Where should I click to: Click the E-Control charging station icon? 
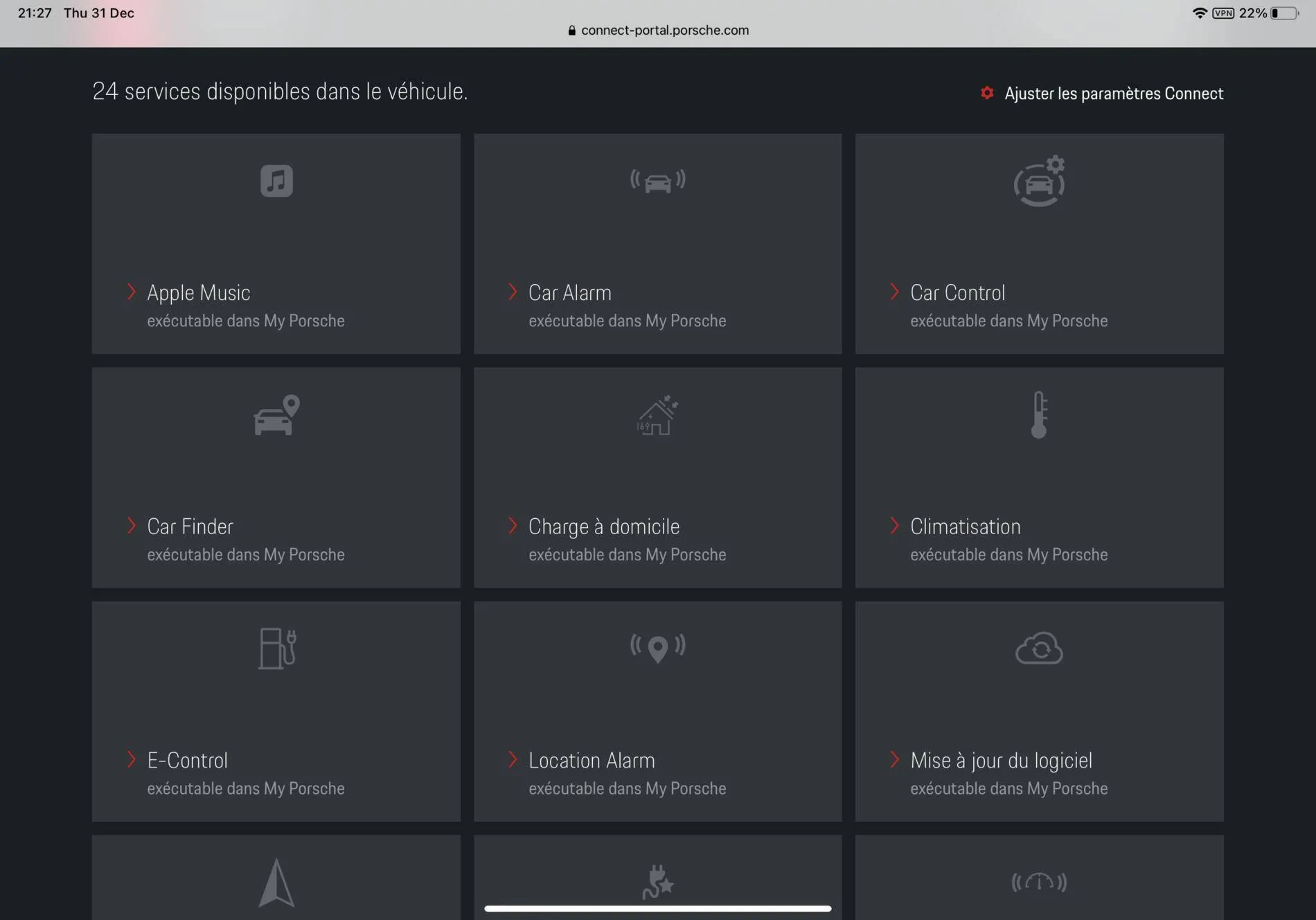click(x=277, y=648)
